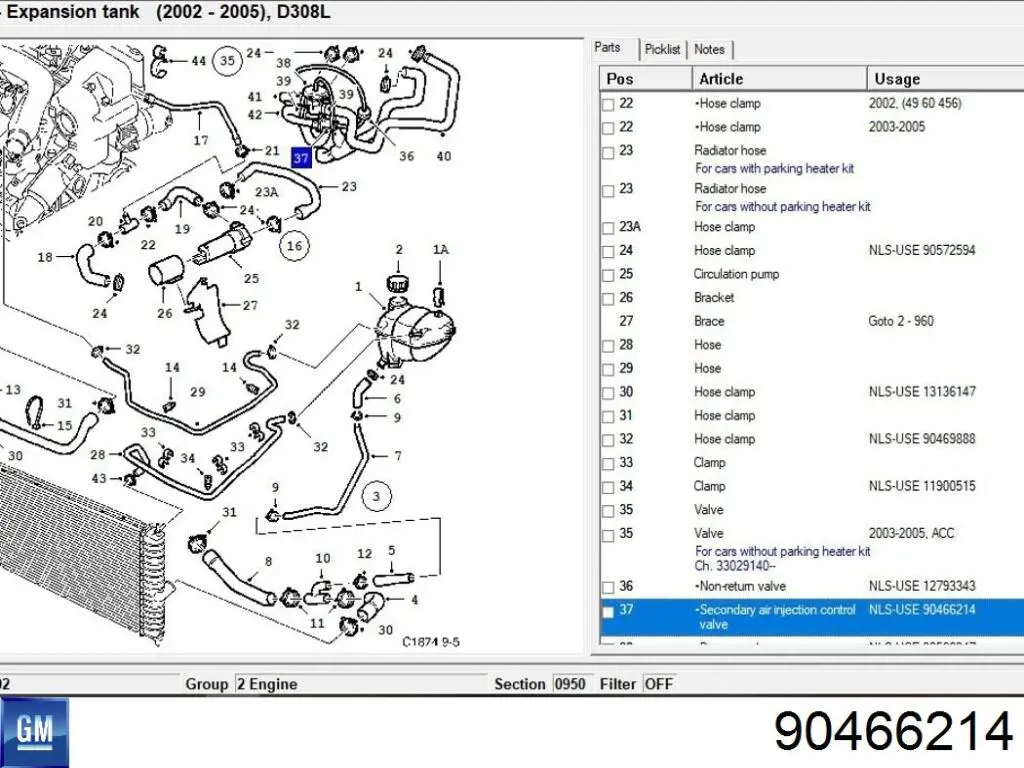Check the 26 Bracket checkbox
Screen dimensions: 1024x768
(x=608, y=298)
